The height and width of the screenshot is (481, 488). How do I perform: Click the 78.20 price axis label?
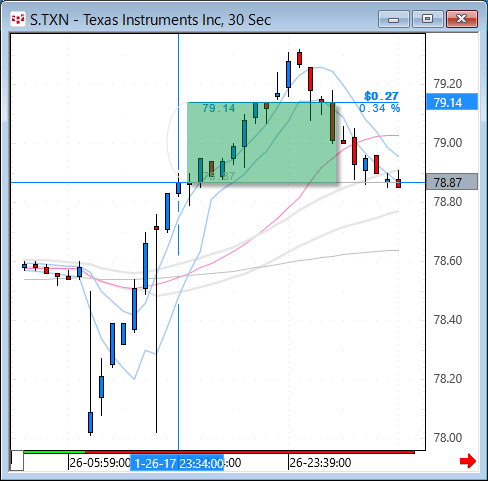[x=448, y=379]
